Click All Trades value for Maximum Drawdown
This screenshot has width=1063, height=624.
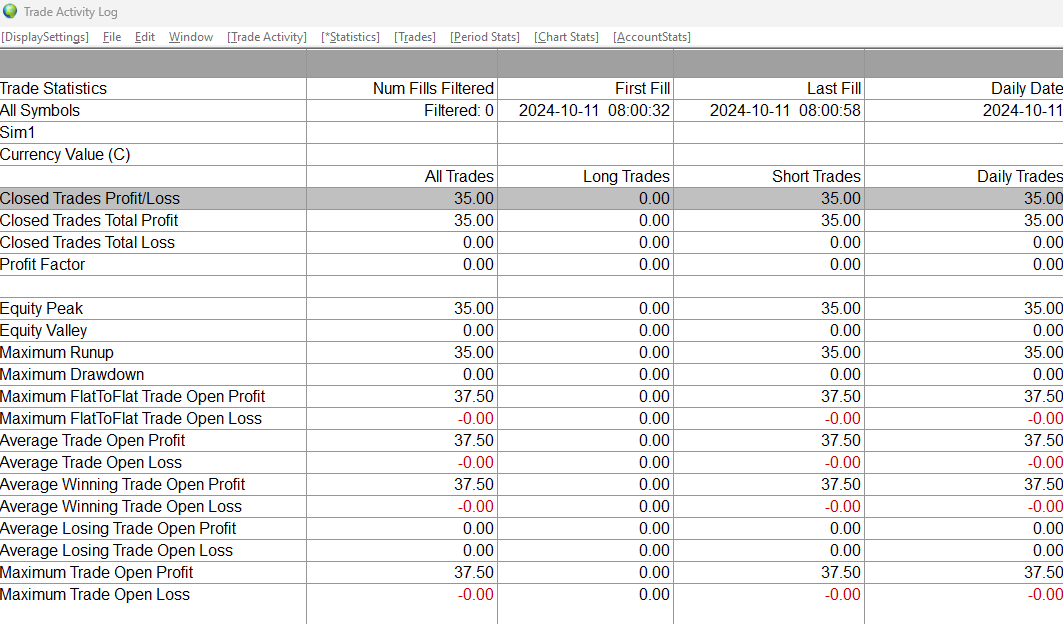coord(478,375)
